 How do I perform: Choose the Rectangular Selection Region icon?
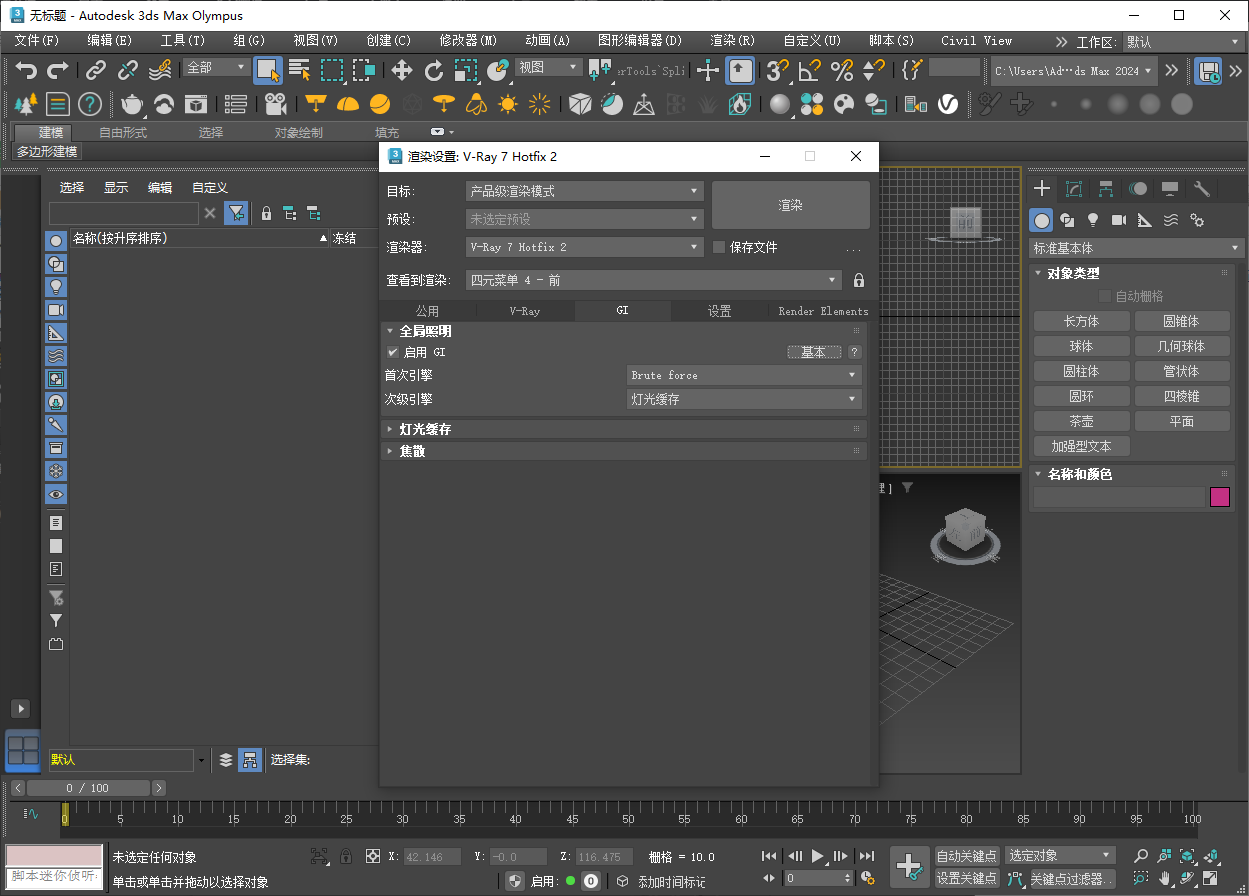point(332,70)
